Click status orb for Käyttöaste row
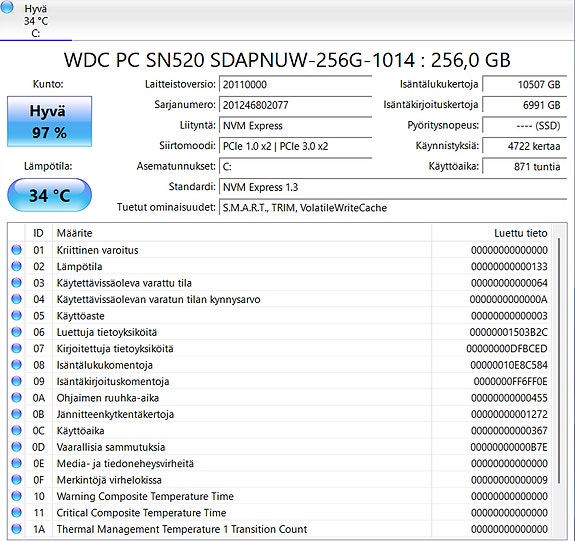This screenshot has width=575, height=541. (17, 316)
